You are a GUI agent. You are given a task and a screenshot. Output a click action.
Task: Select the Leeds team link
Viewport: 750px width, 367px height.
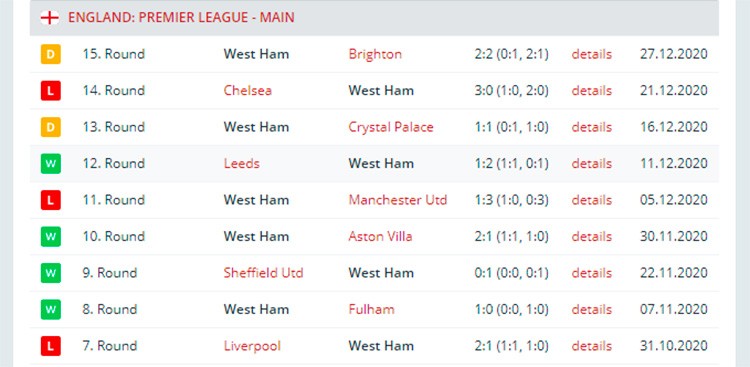tap(242, 164)
